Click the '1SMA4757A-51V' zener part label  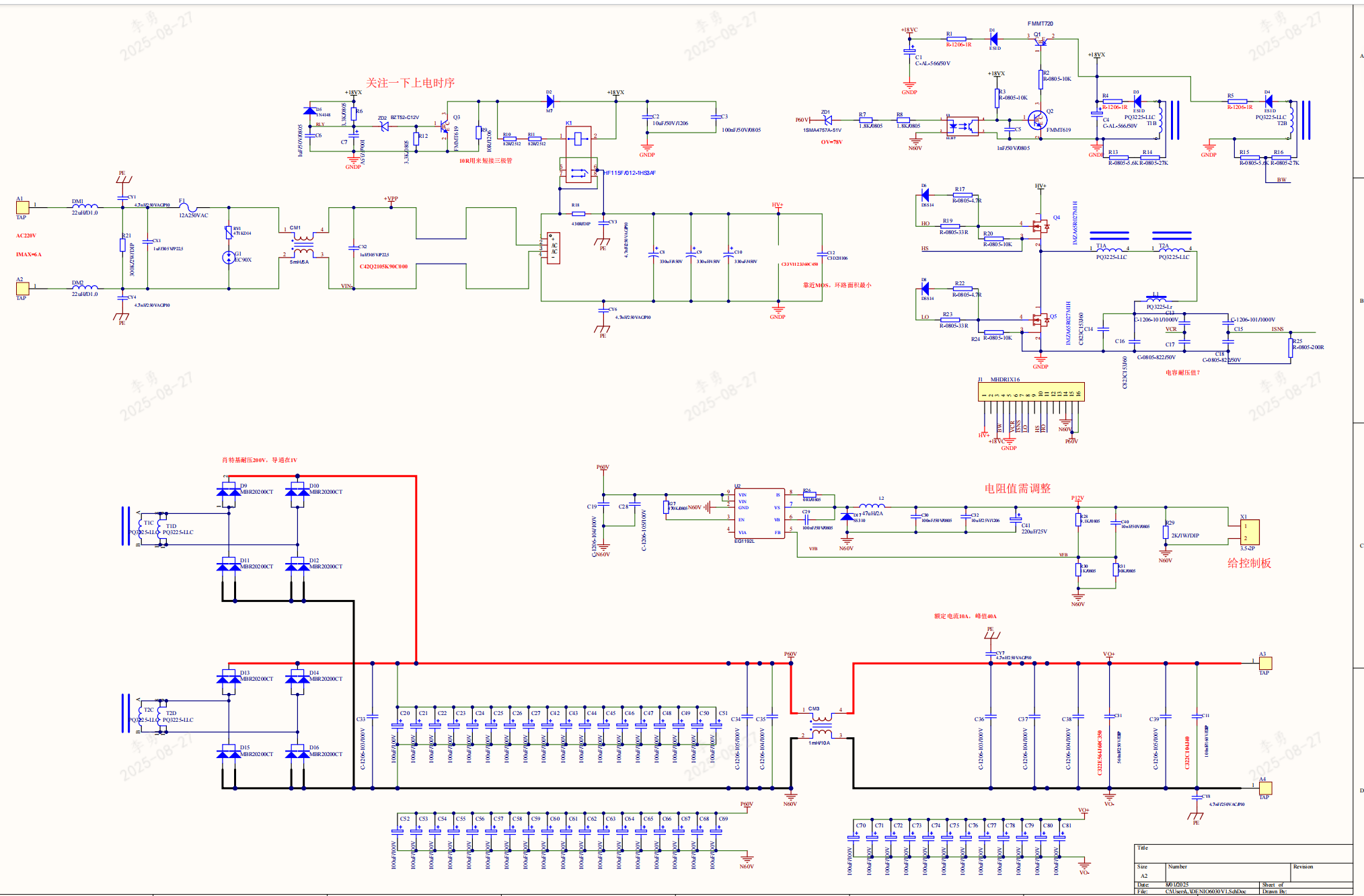tap(822, 130)
